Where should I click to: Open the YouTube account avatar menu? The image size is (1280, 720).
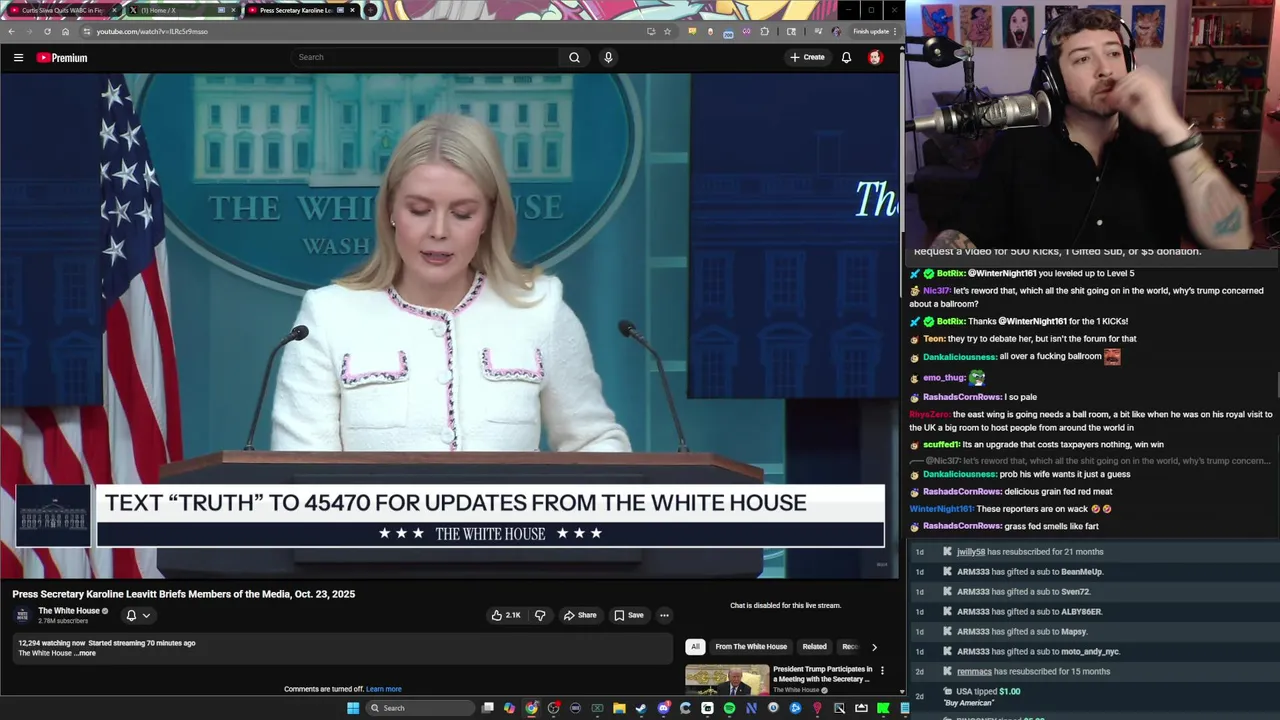[x=875, y=57]
